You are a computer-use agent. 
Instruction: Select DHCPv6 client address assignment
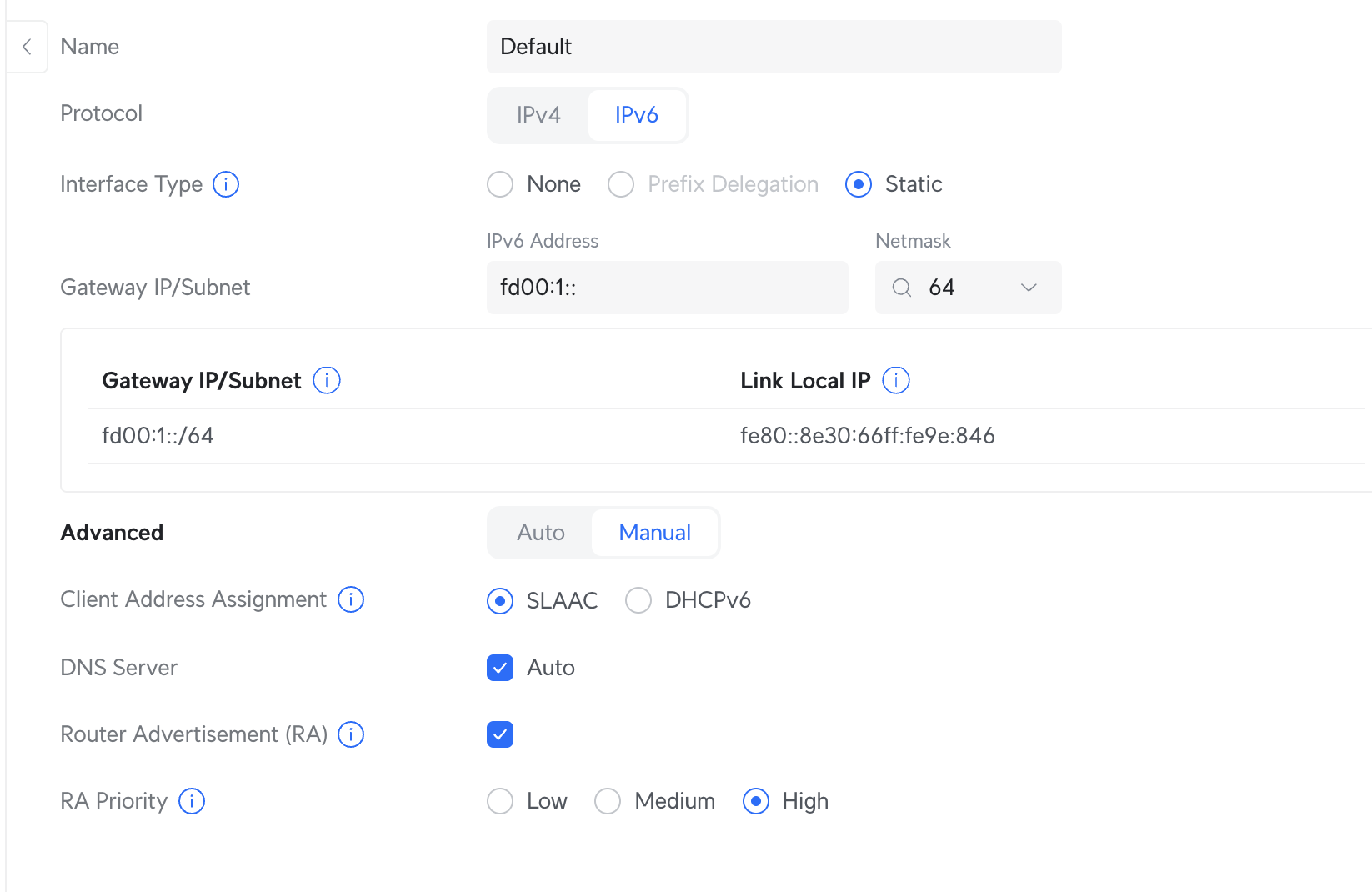pos(638,600)
